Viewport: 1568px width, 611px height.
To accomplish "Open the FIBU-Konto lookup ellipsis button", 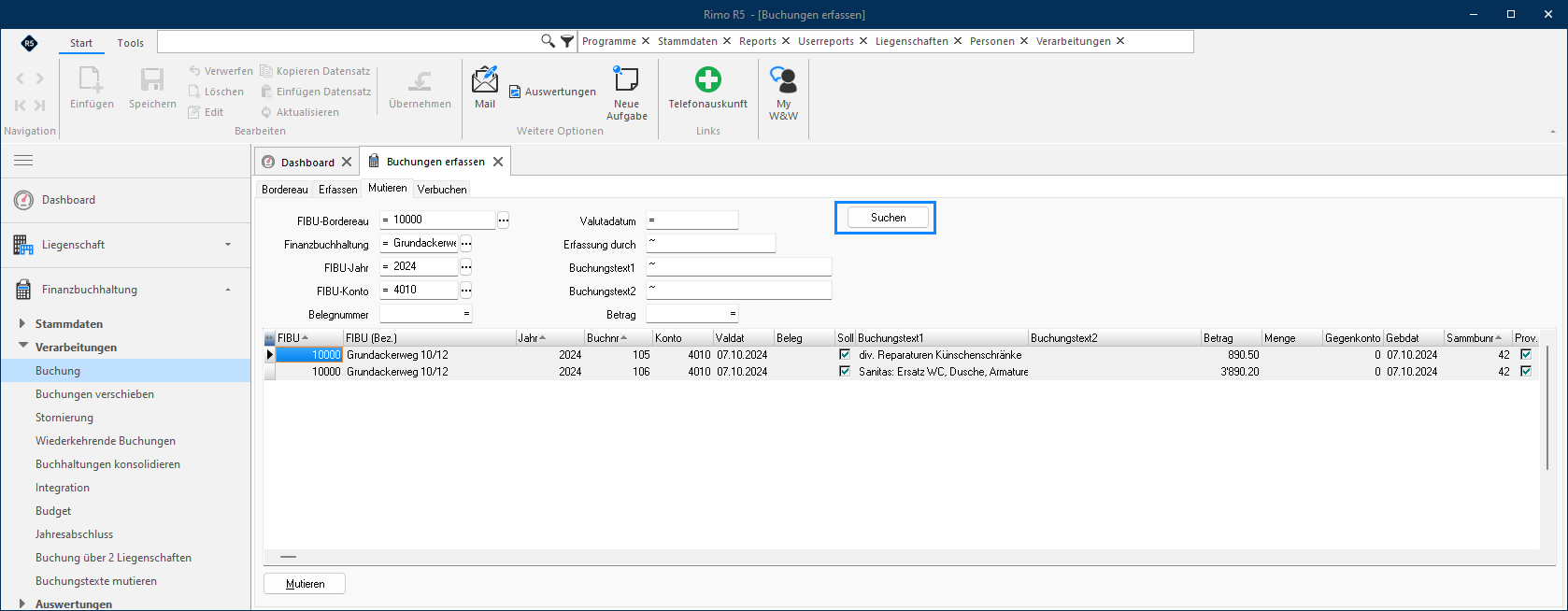I will pos(465,291).
